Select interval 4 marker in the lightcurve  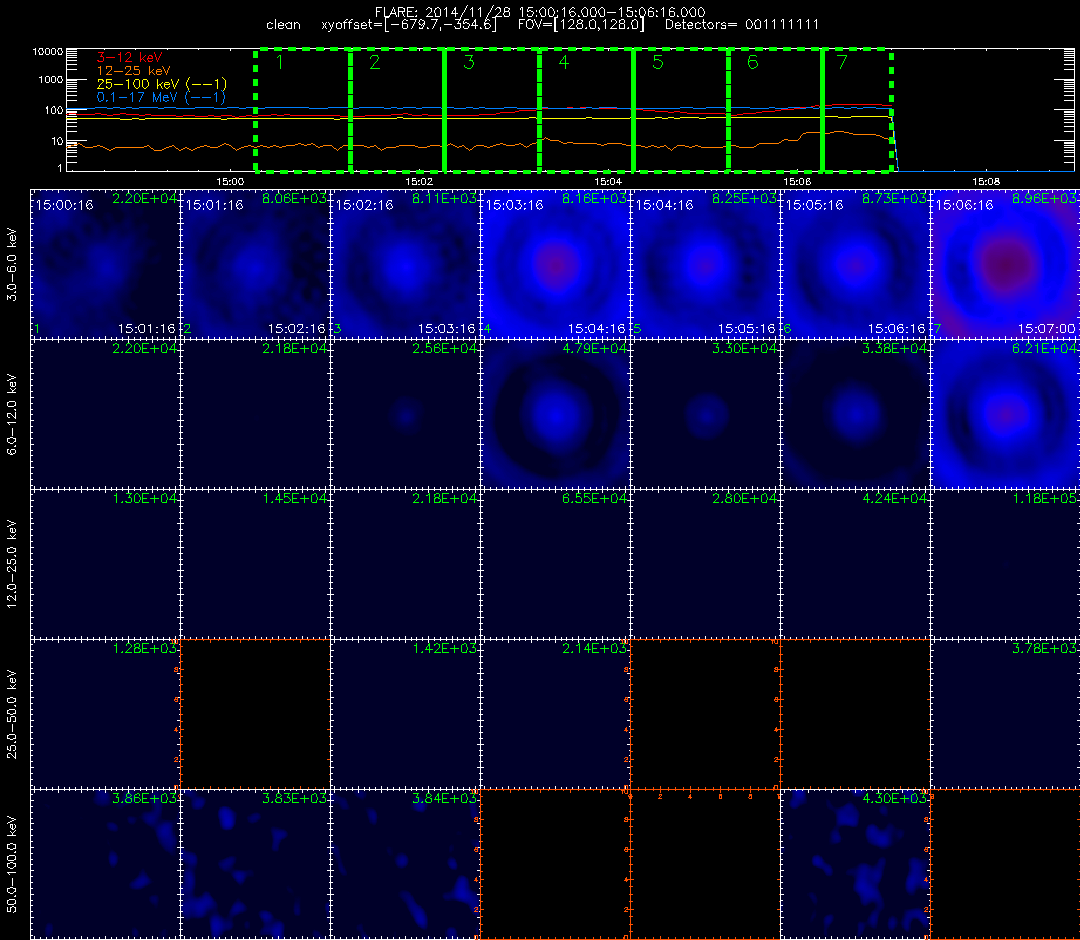pos(564,63)
